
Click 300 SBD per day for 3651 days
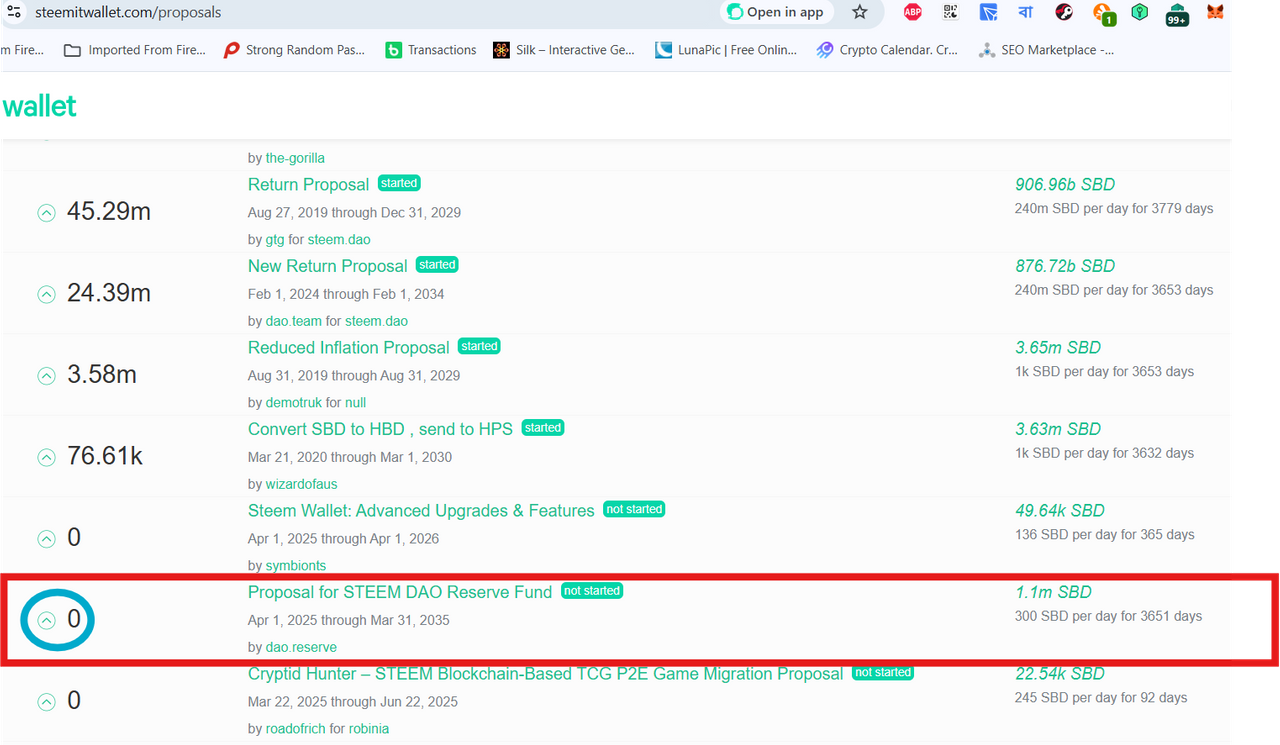pyautogui.click(x=1108, y=616)
